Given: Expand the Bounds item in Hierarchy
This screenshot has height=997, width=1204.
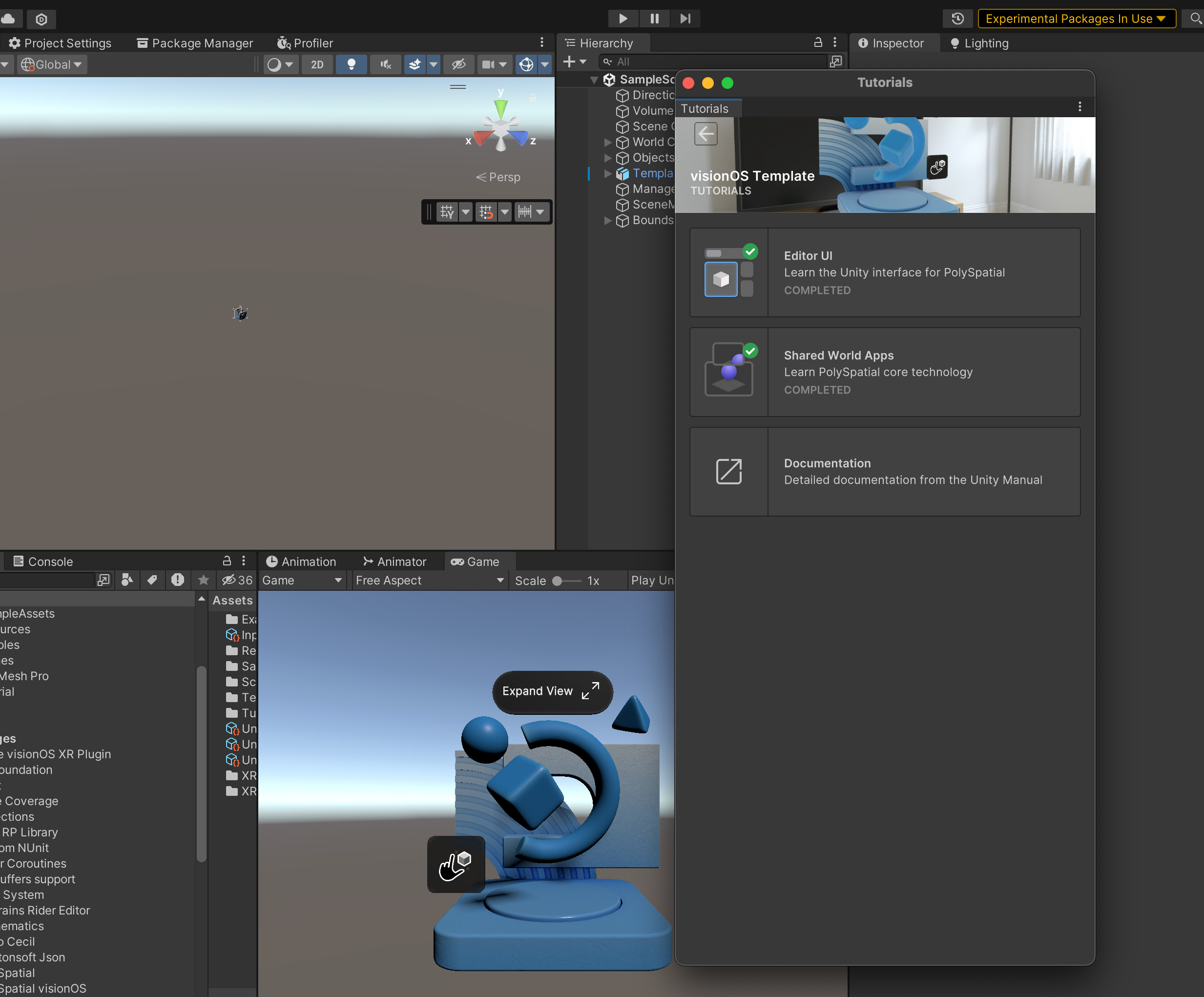Looking at the screenshot, I should [608, 220].
